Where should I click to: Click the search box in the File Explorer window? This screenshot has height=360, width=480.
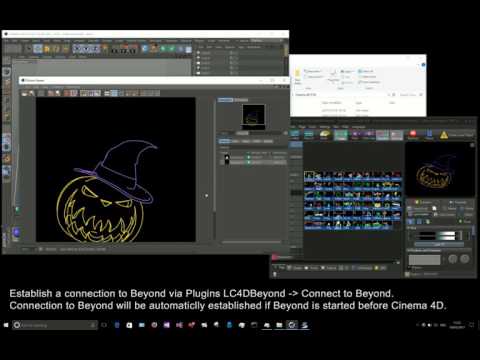click(x=411, y=95)
